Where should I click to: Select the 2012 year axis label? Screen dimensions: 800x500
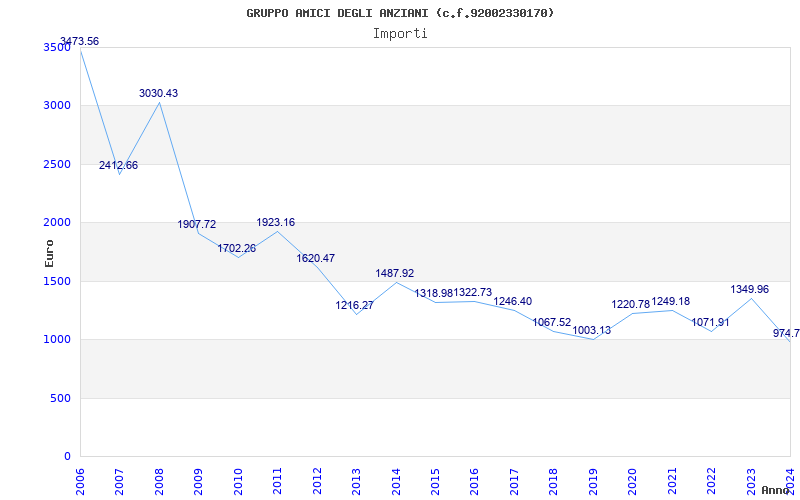click(x=317, y=481)
